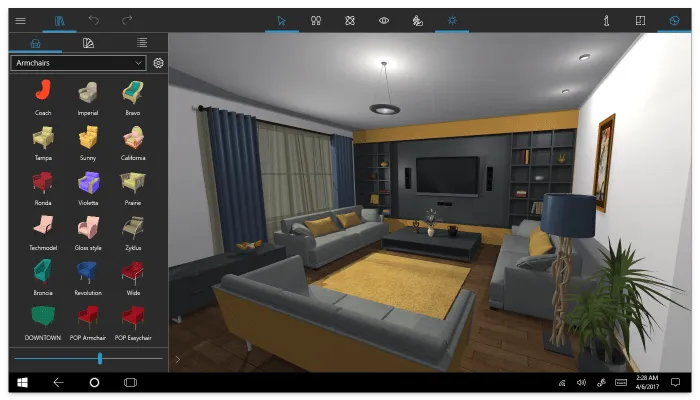Undo the last action
The image size is (700, 400).
tap(94, 20)
